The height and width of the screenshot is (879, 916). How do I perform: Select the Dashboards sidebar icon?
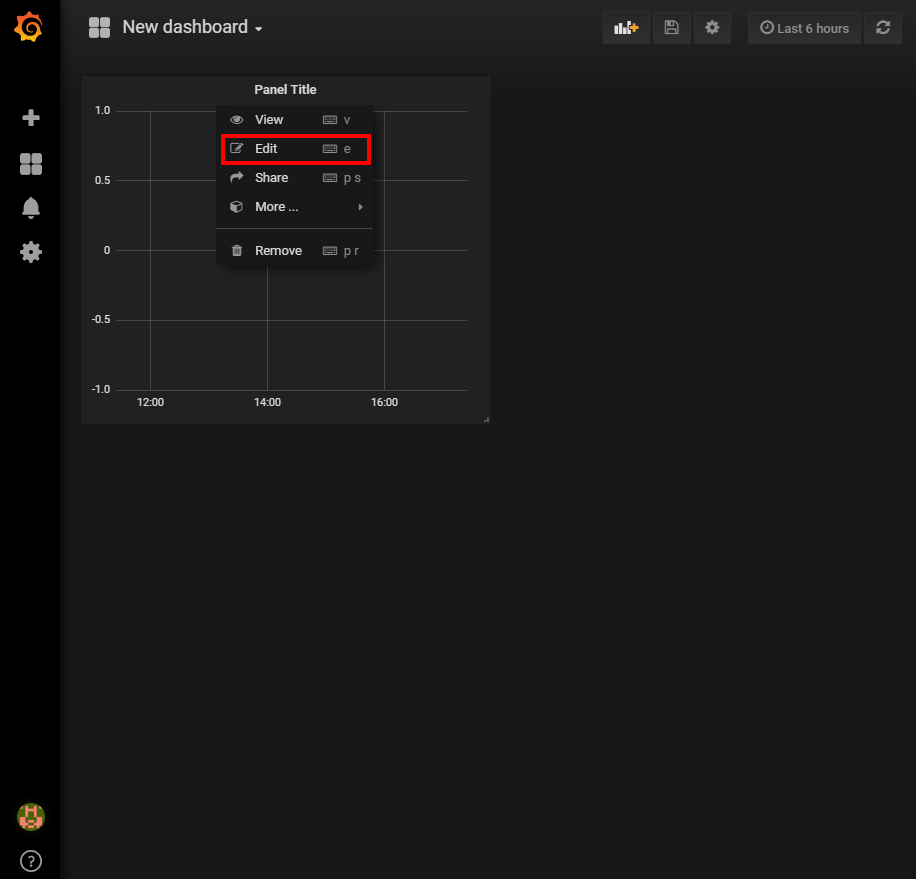point(30,163)
